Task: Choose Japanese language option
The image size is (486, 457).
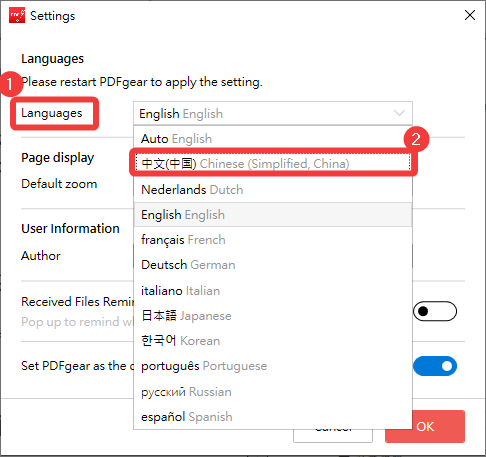Action: coord(273,315)
